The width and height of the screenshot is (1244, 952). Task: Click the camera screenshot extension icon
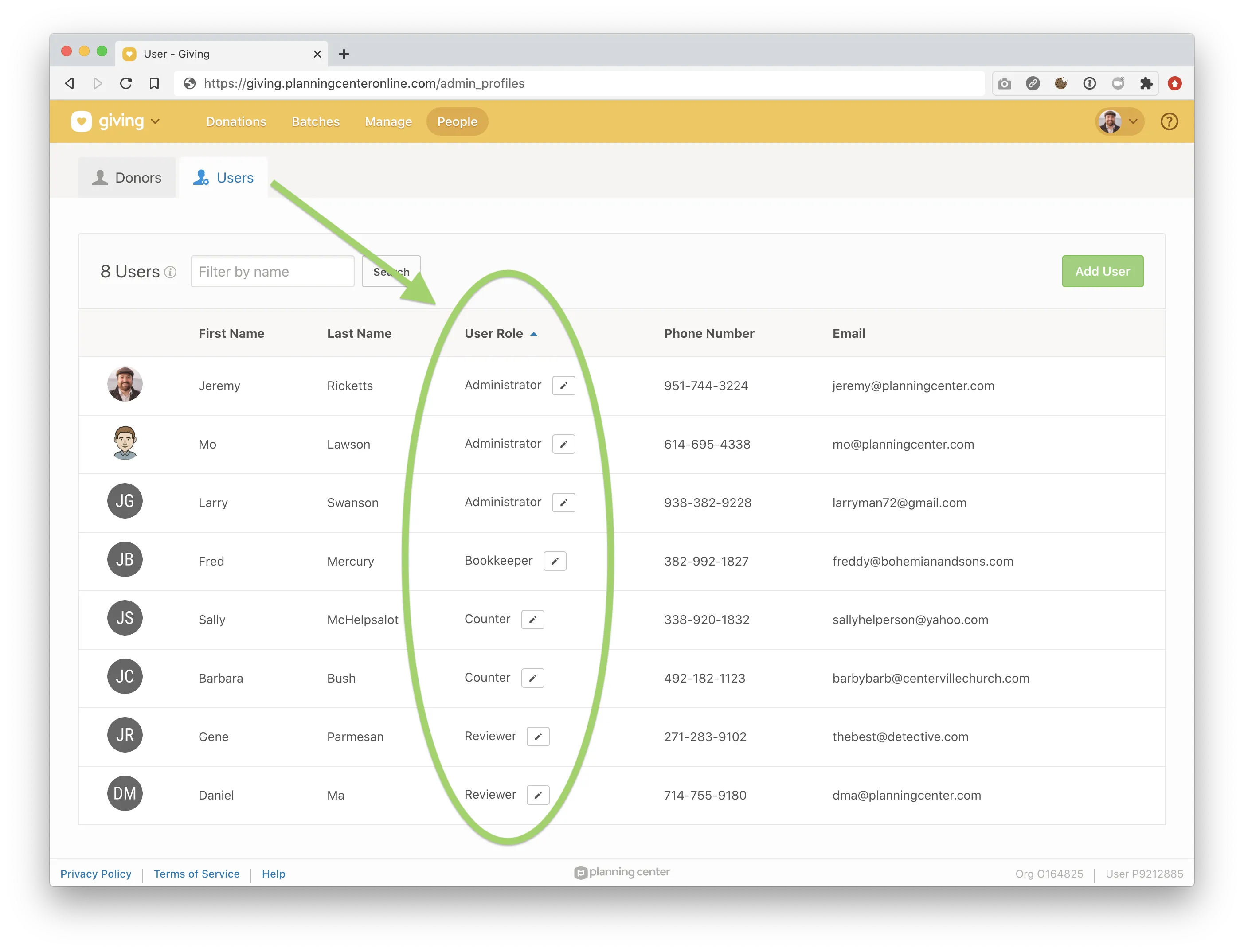[1004, 83]
